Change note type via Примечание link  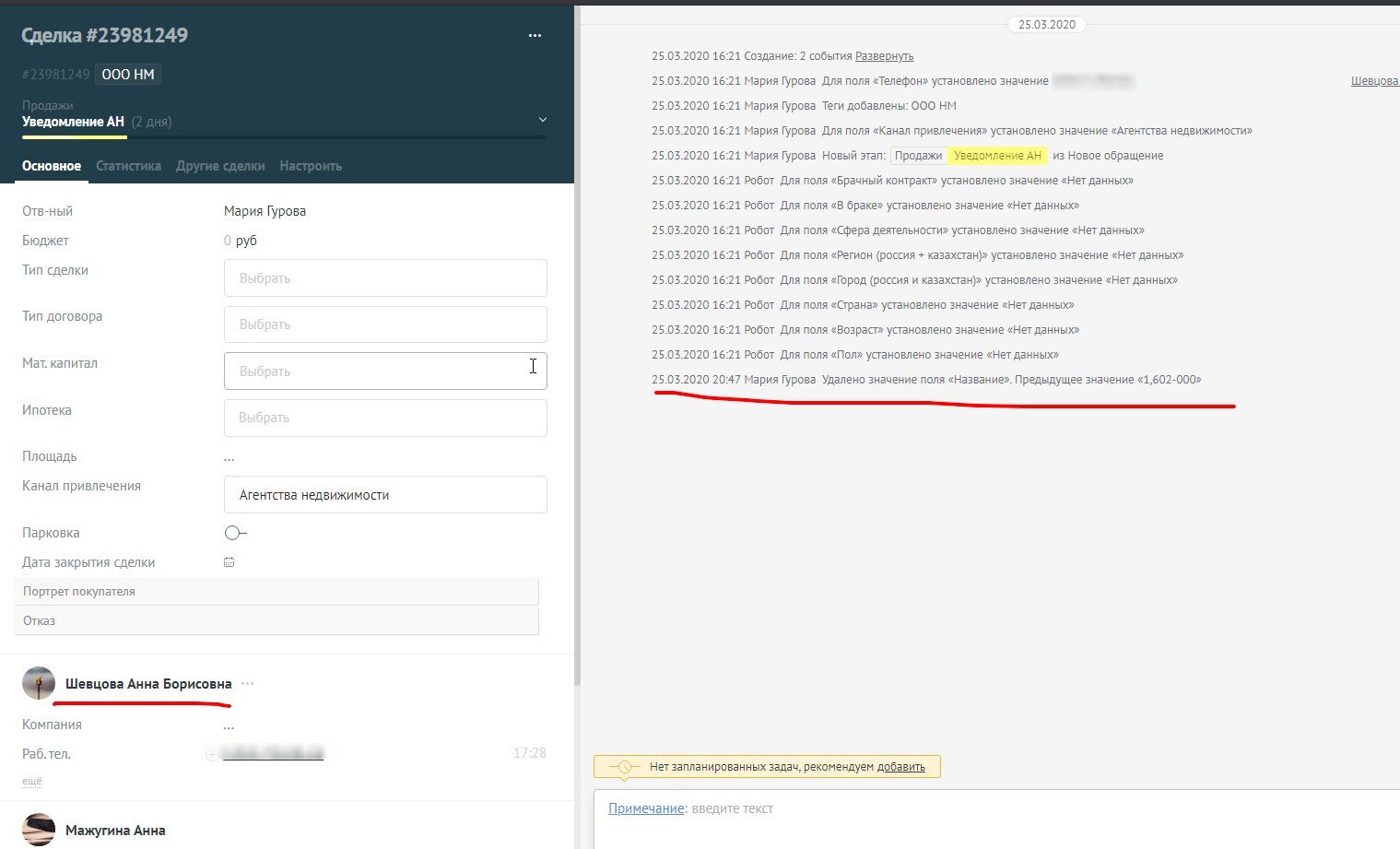(646, 808)
